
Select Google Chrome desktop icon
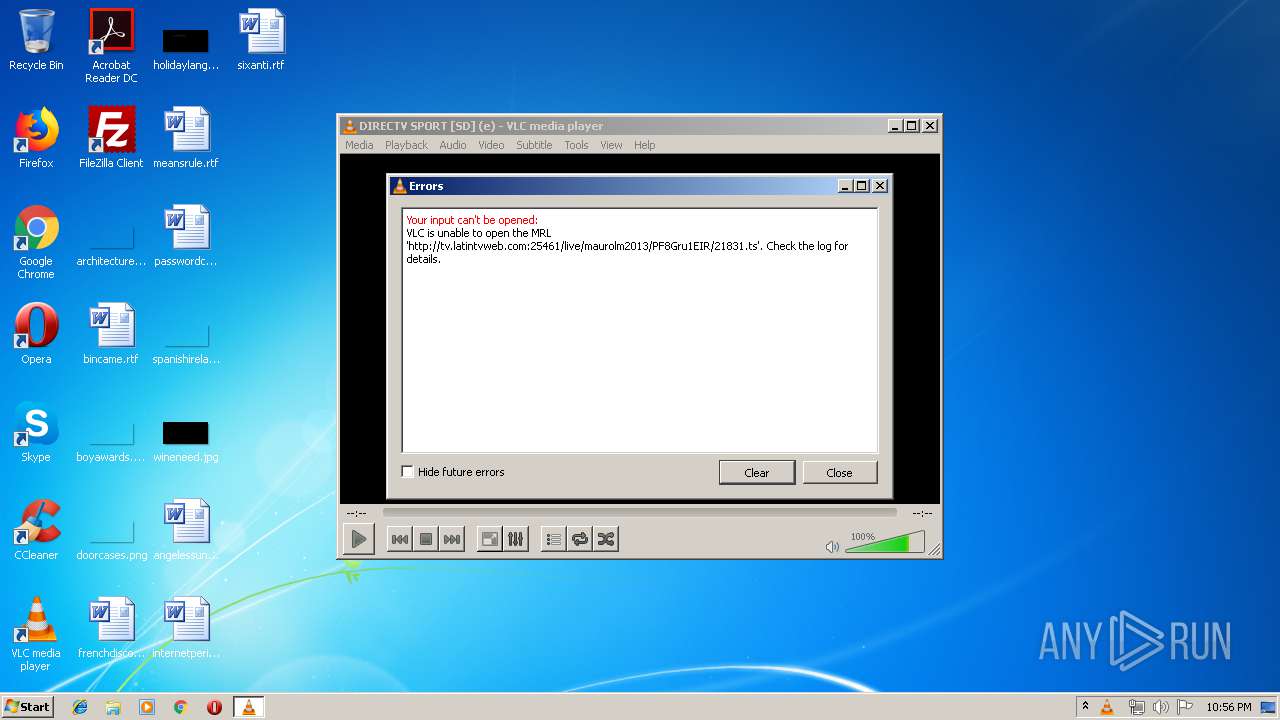tap(36, 243)
